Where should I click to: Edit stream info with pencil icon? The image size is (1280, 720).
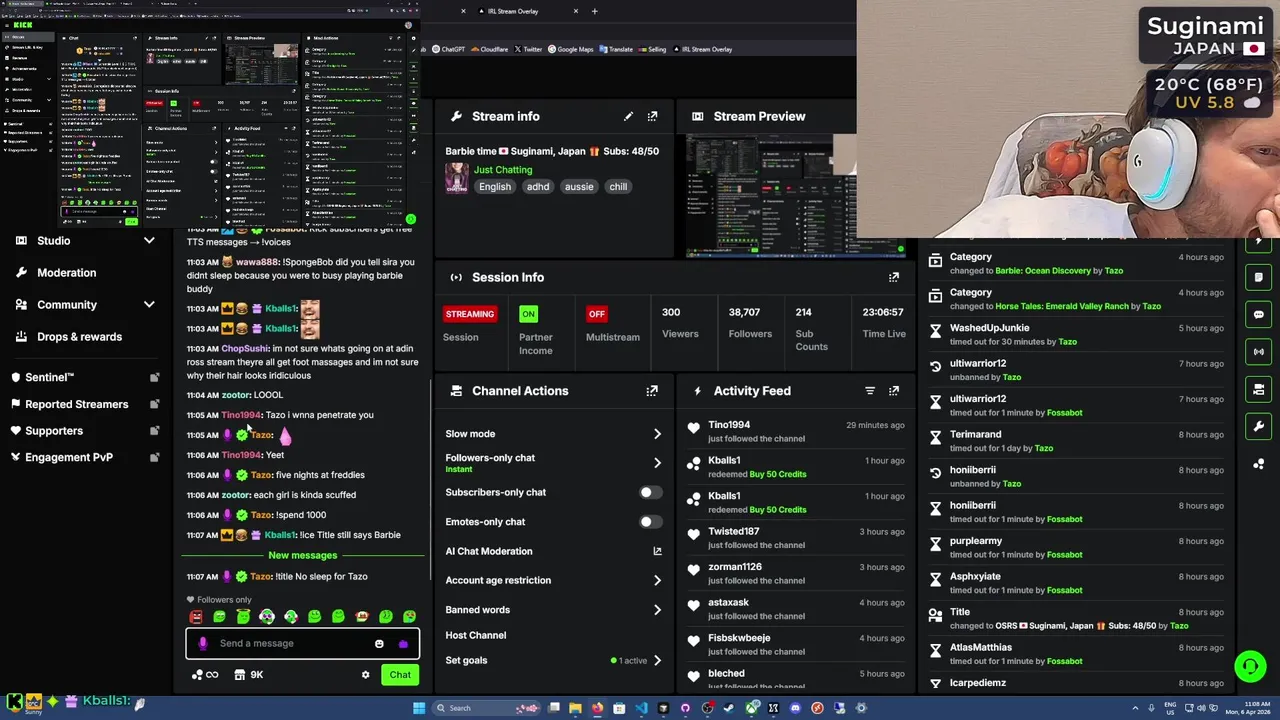coord(628,116)
